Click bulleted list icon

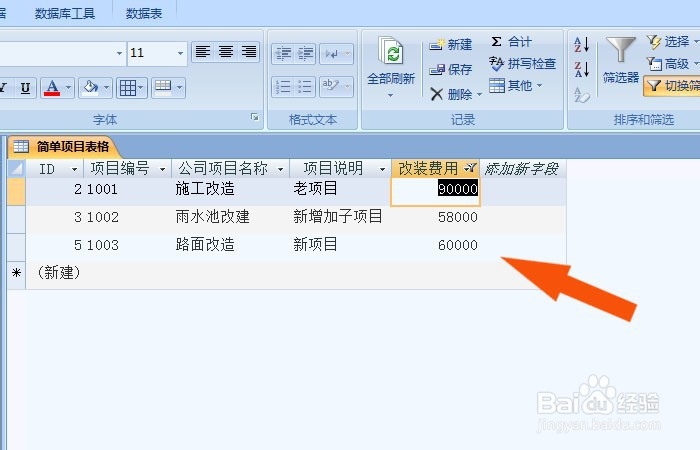[305, 87]
